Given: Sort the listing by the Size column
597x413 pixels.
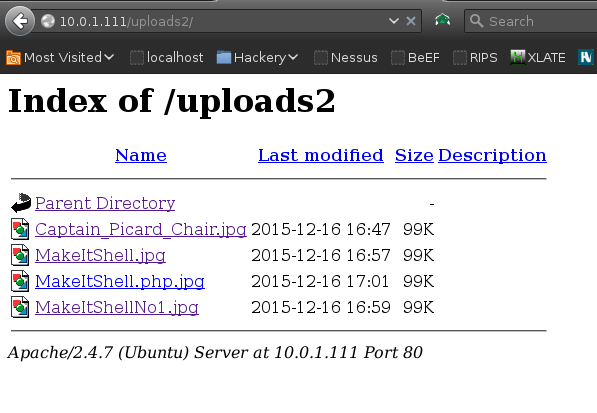Looking at the screenshot, I should 414,155.
